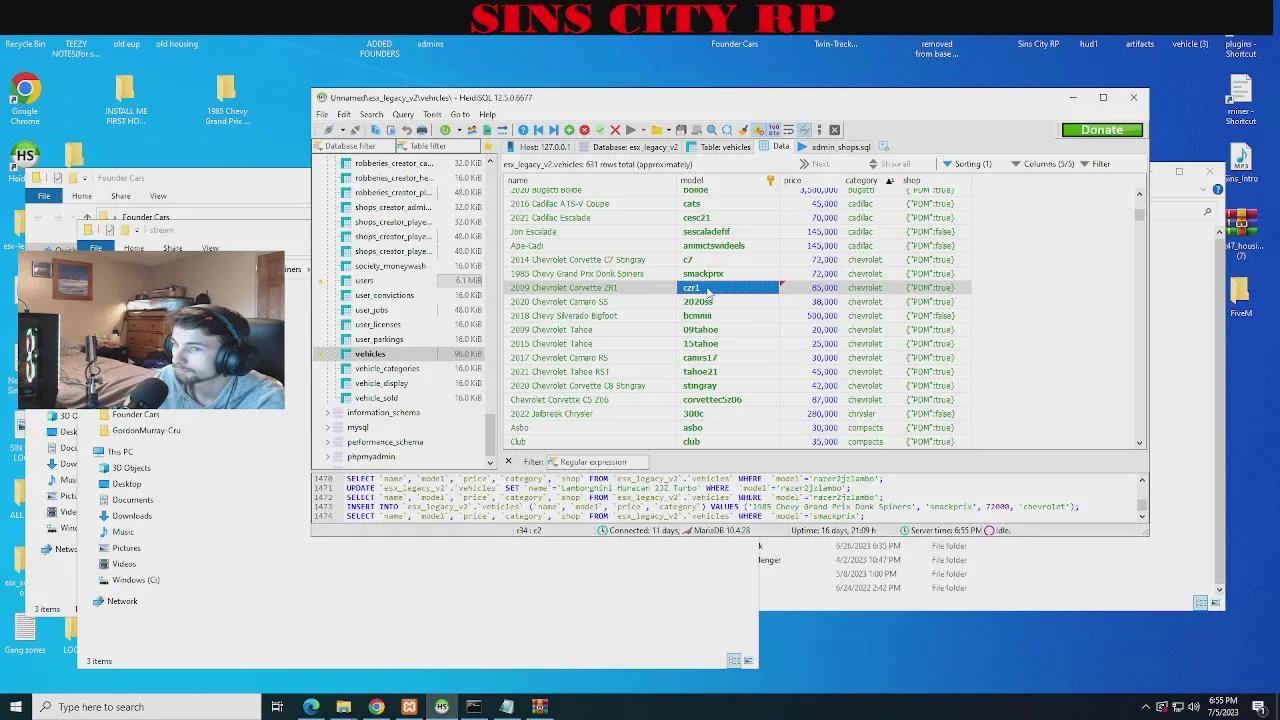Click the Show all rows button

[888, 164]
